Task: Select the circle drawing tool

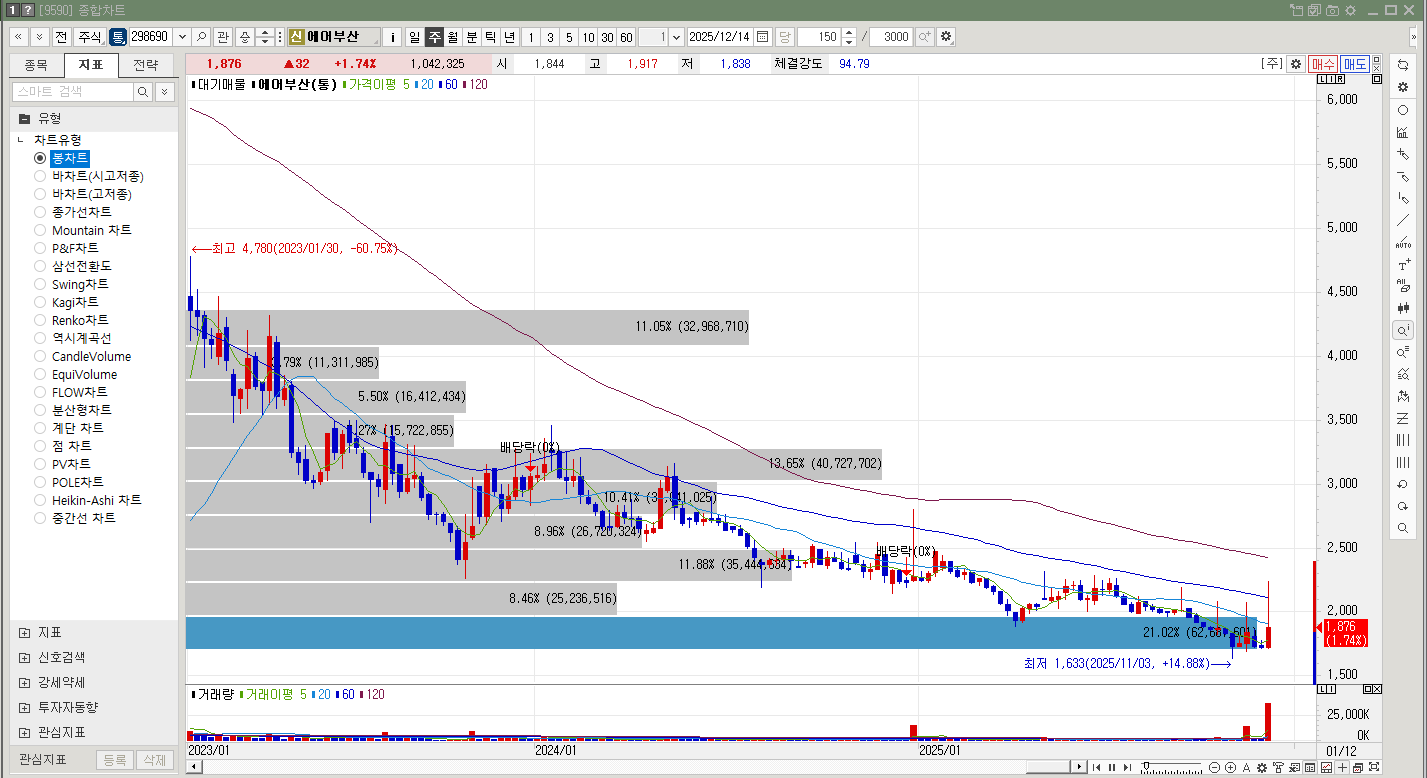Action: tap(1403, 110)
